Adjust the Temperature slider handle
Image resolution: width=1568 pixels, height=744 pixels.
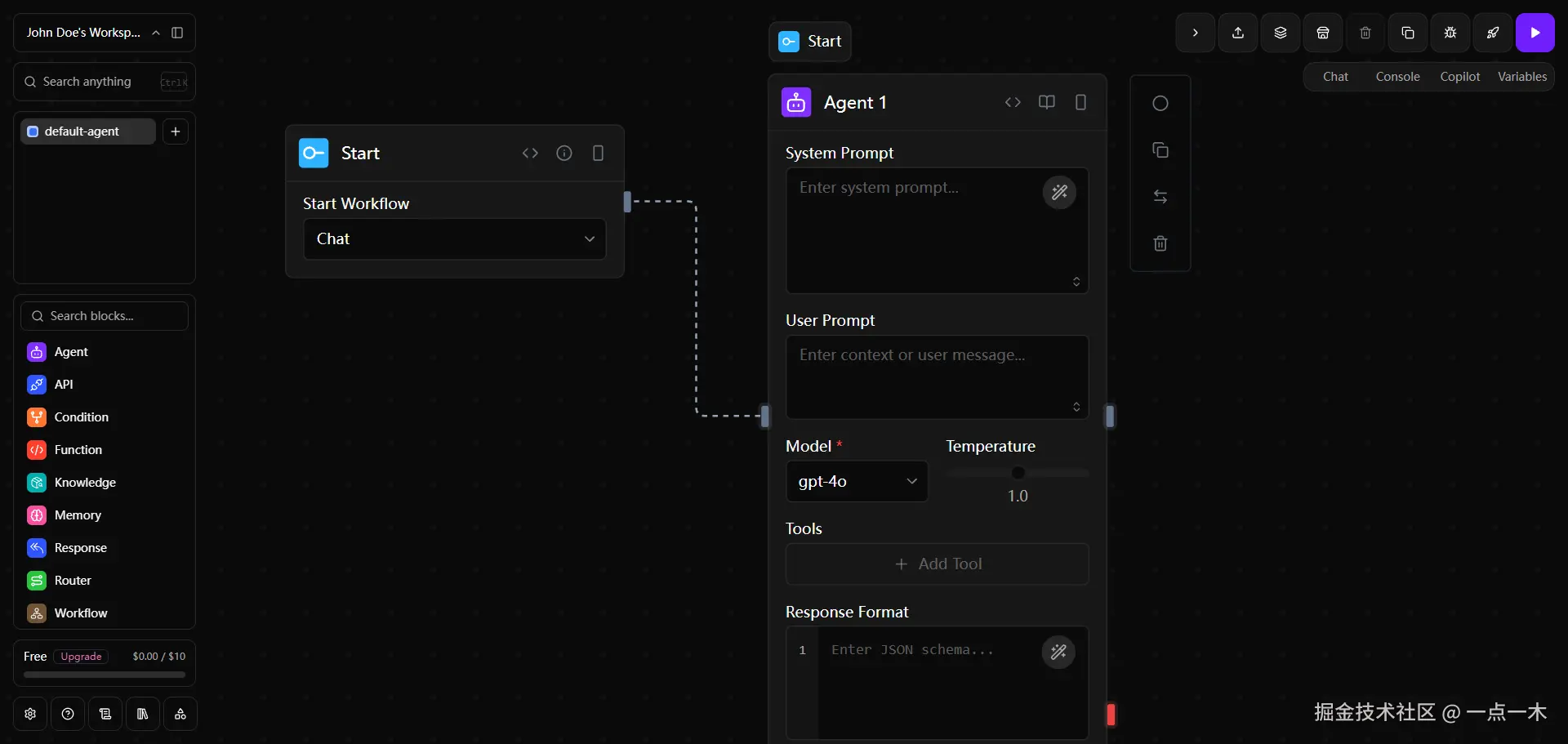point(1018,473)
